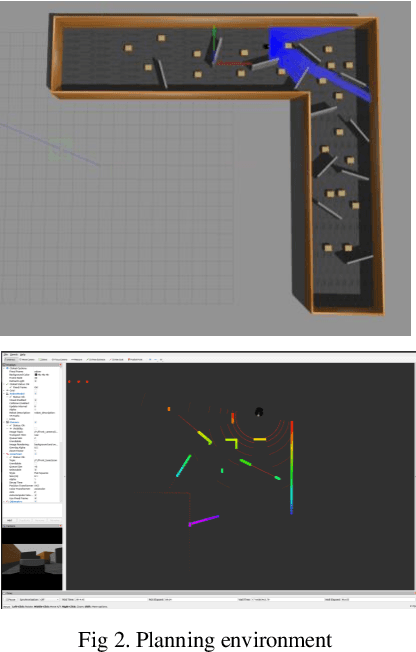Pick the Measure tool
416x652 pixels.
click(77, 359)
